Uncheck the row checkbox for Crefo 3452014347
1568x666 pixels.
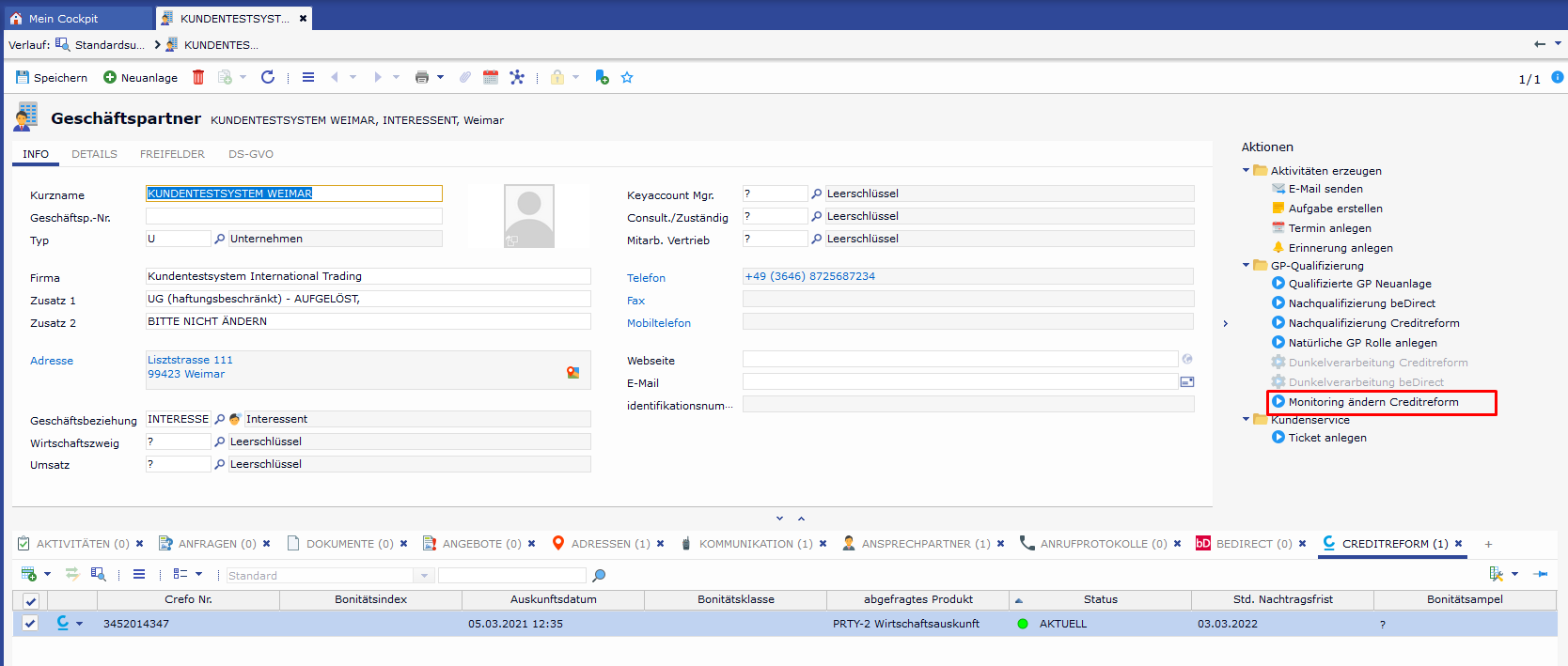coord(30,623)
